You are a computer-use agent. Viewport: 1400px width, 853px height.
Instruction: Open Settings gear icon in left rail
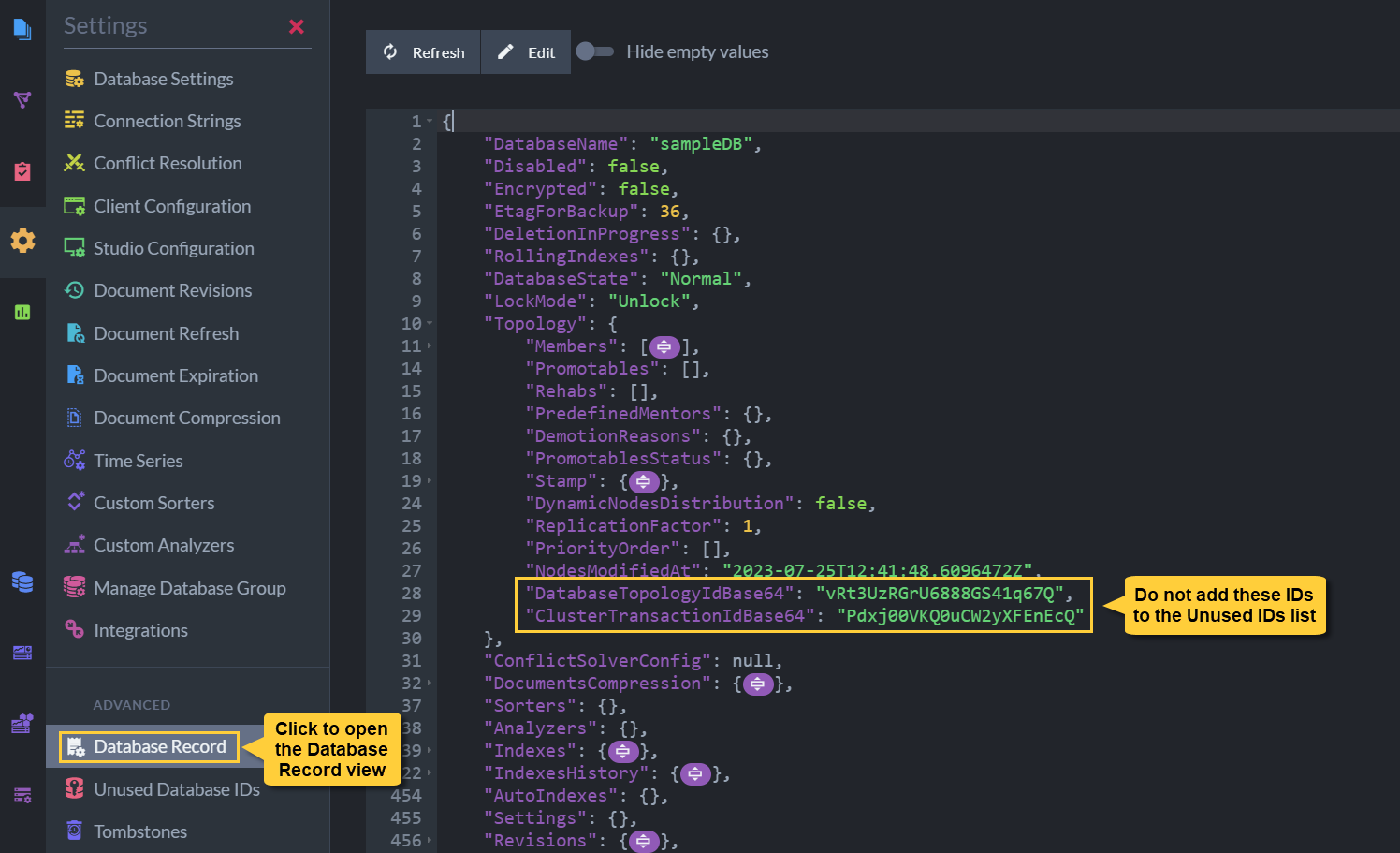(22, 241)
